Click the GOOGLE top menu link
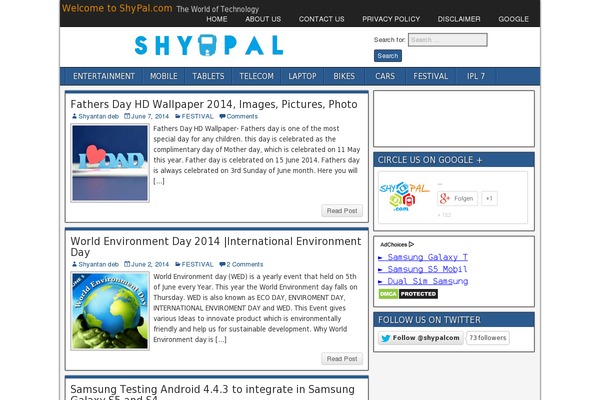The image size is (600, 400). pos(514,19)
